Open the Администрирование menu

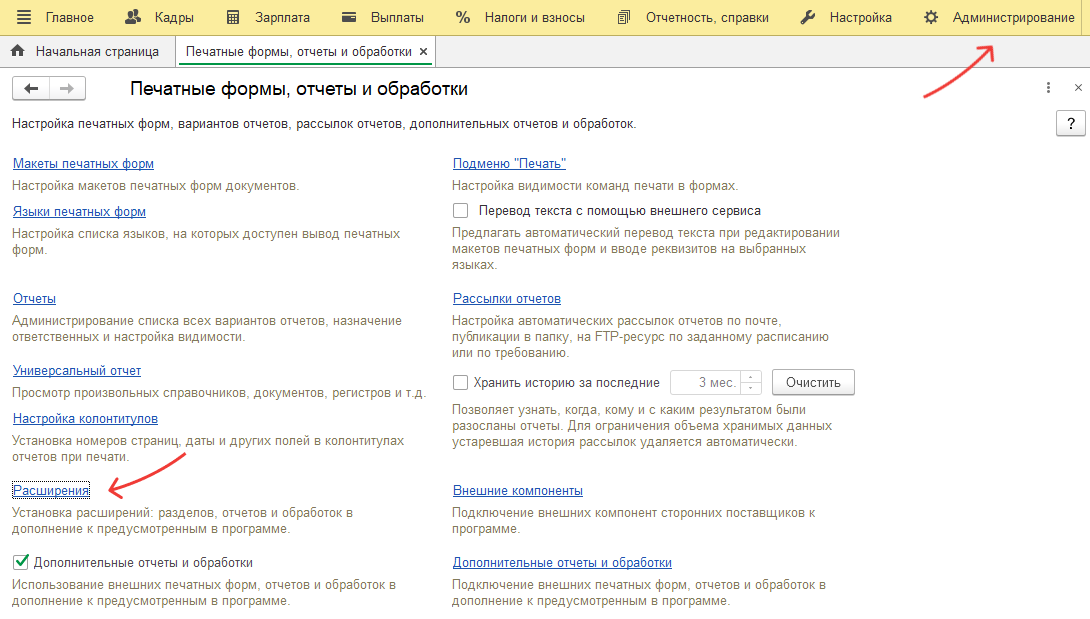tap(1014, 17)
